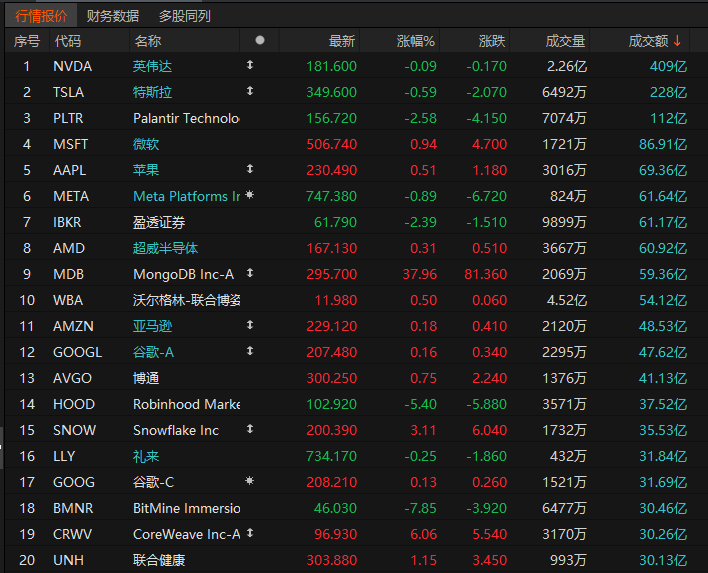The width and height of the screenshot is (708, 573).
Task: Click NVDA turnover value 409亿
Action: 668,66
